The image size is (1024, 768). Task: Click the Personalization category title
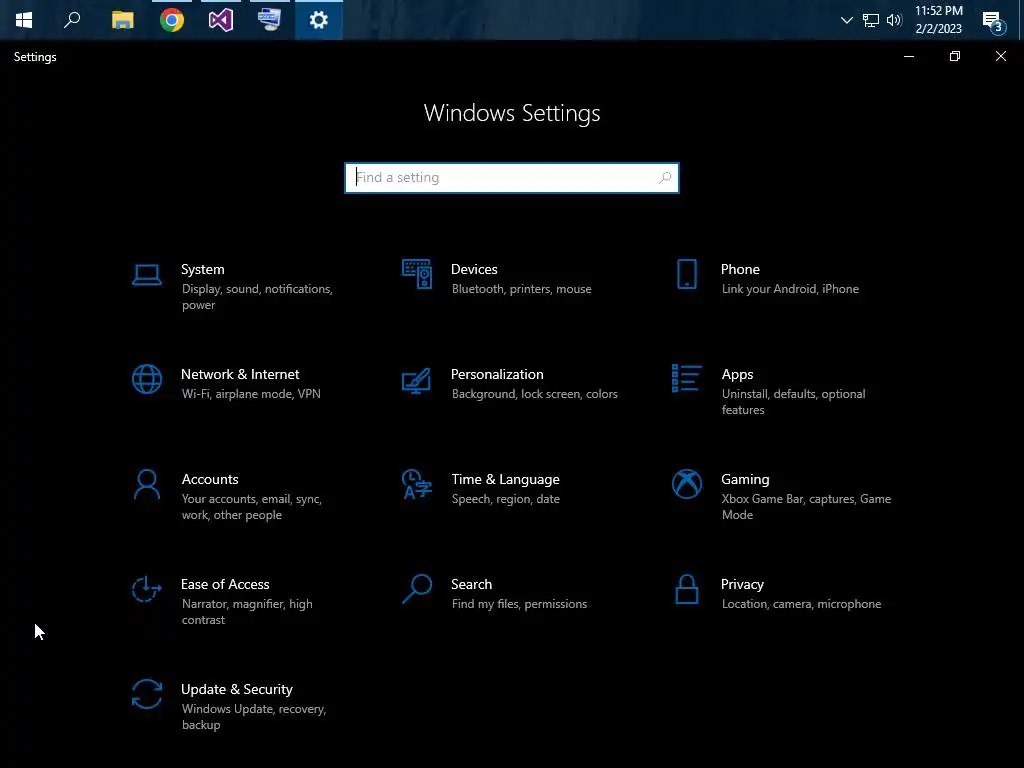(x=497, y=374)
